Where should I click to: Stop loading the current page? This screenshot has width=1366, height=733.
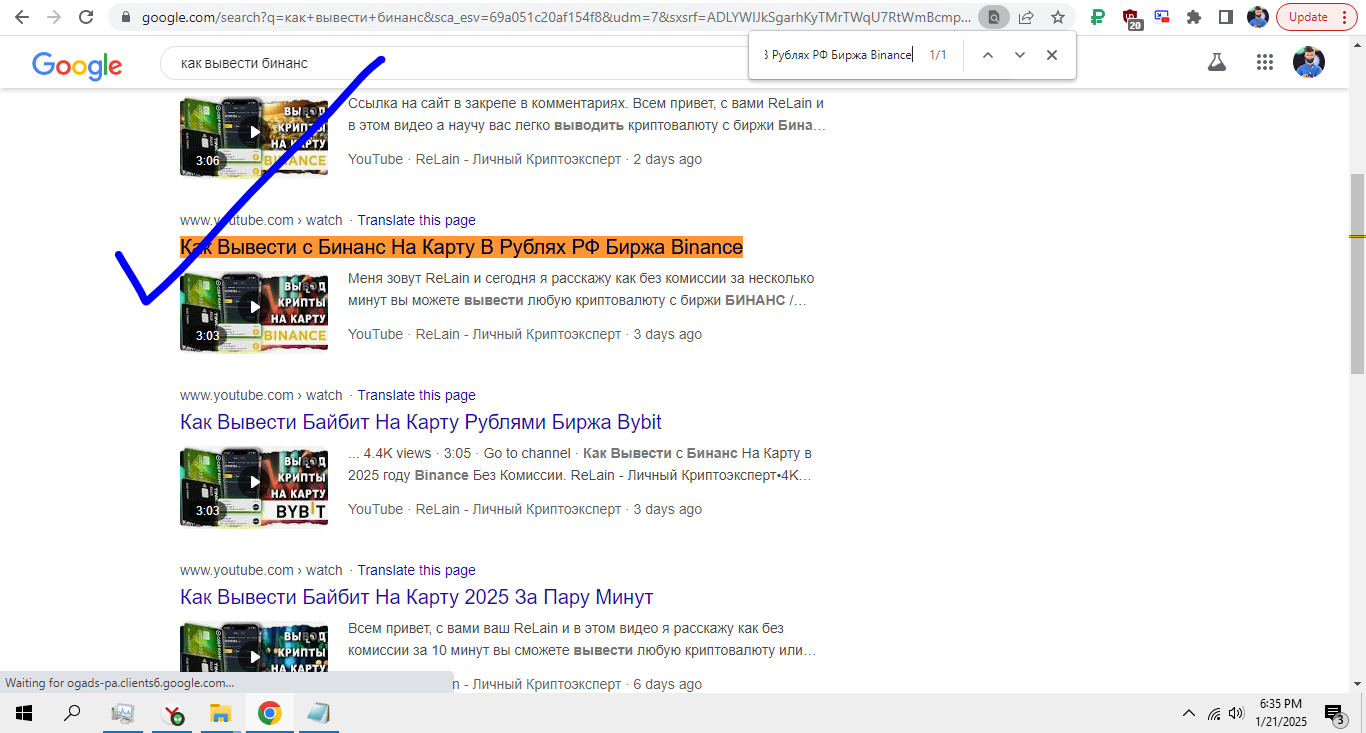point(86,17)
